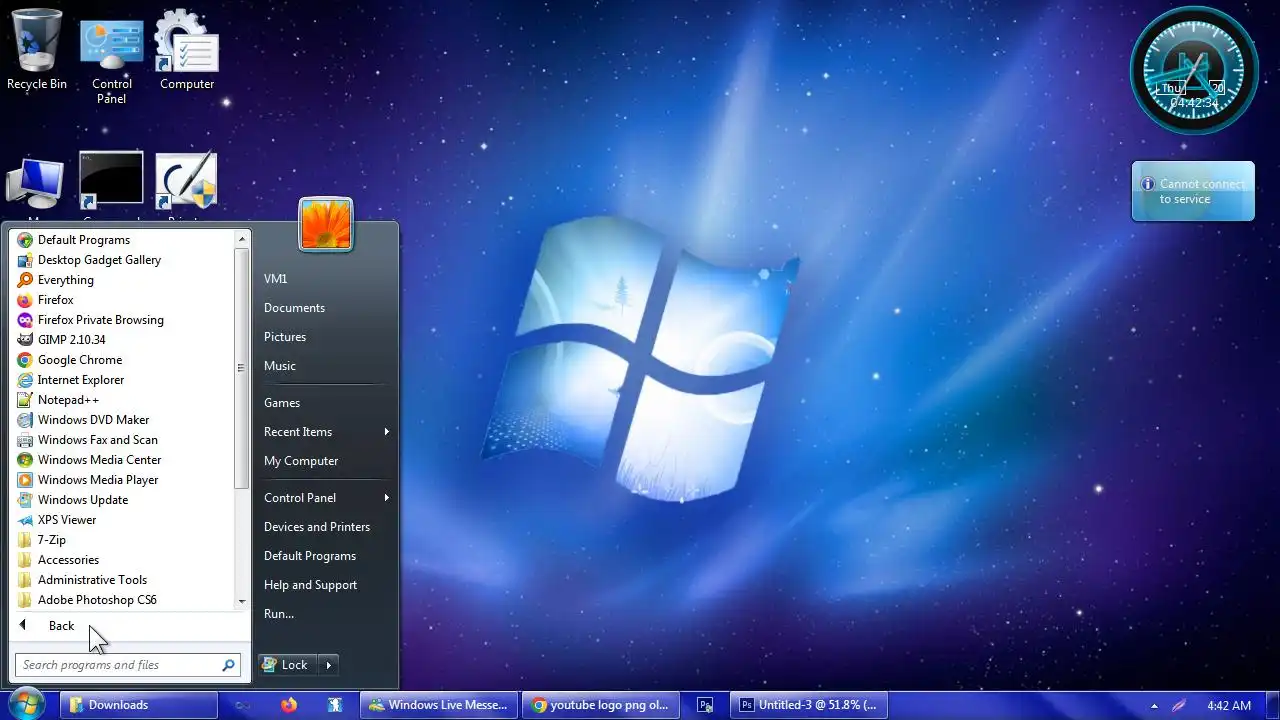The image size is (1280, 720).
Task: Click the feather icon in the system tray
Action: pyautogui.click(x=1179, y=706)
